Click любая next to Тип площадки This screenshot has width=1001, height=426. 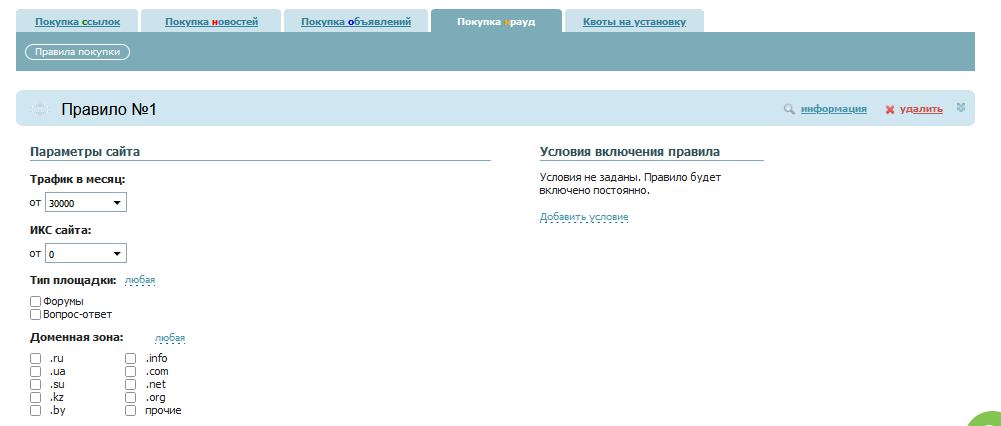tap(140, 281)
